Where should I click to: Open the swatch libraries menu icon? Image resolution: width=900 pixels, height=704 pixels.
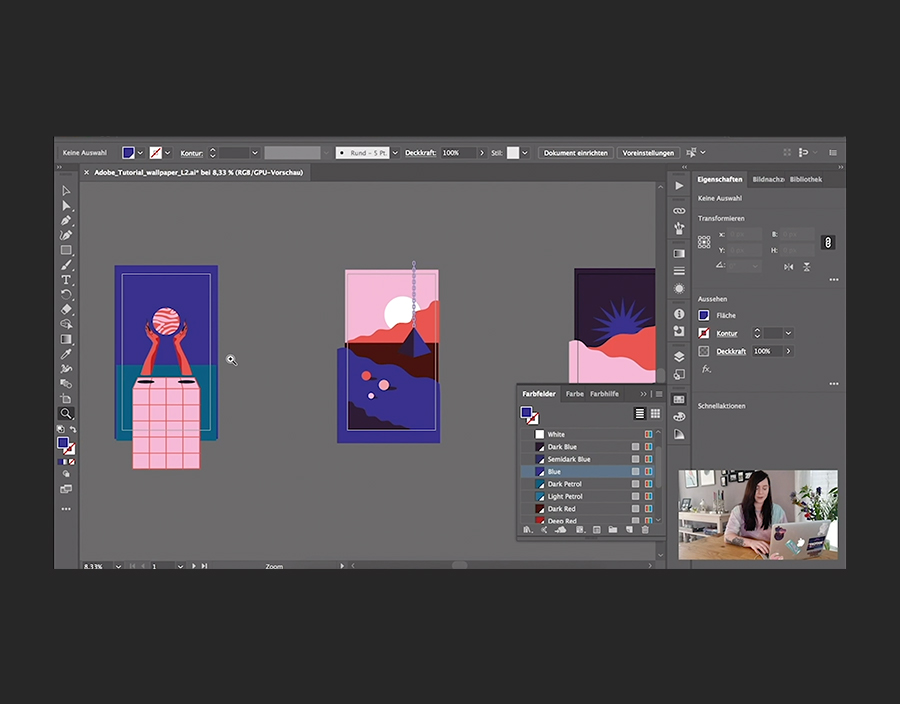point(527,530)
